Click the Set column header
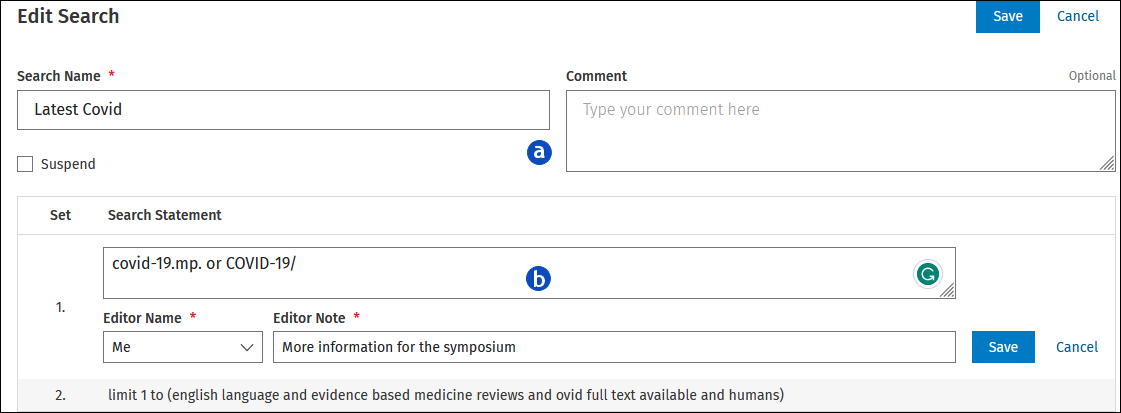1121x413 pixels. (61, 215)
